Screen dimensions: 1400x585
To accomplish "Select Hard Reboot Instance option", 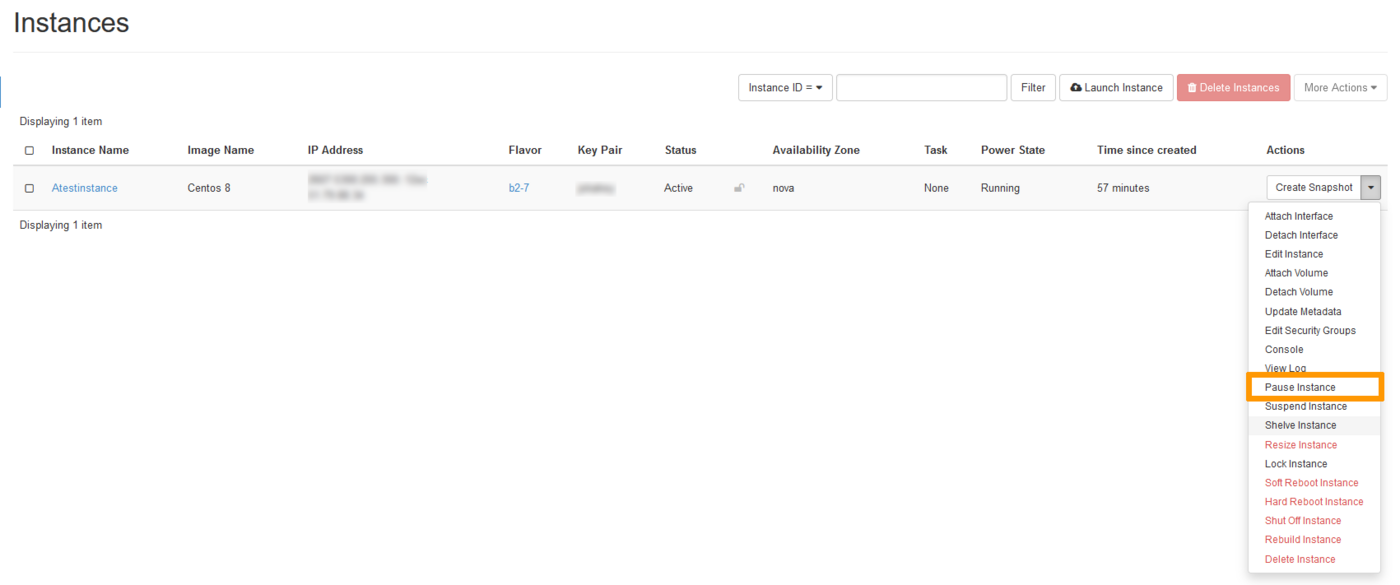I will coord(1314,502).
